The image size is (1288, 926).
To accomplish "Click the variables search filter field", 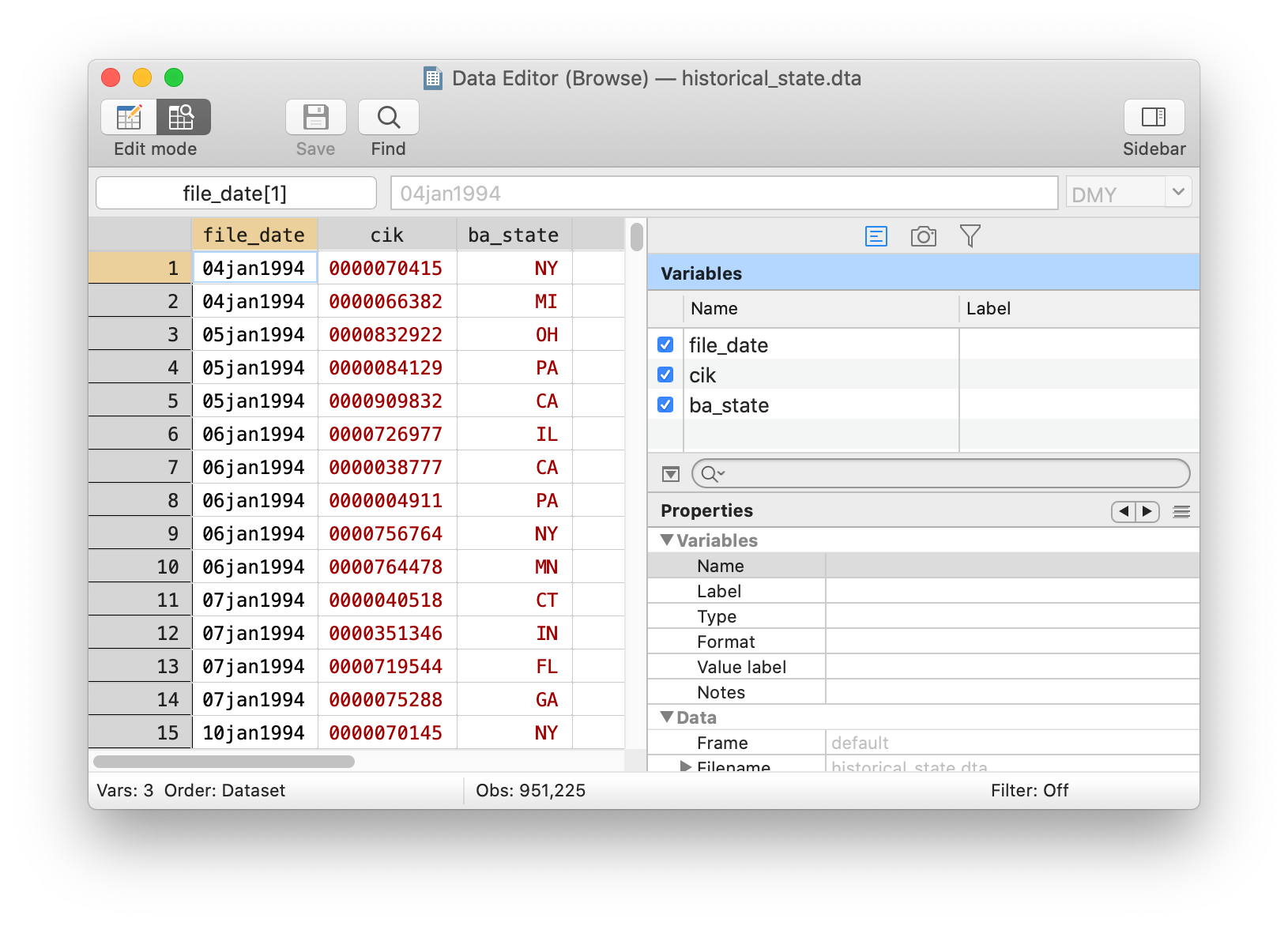I will tap(948, 473).
